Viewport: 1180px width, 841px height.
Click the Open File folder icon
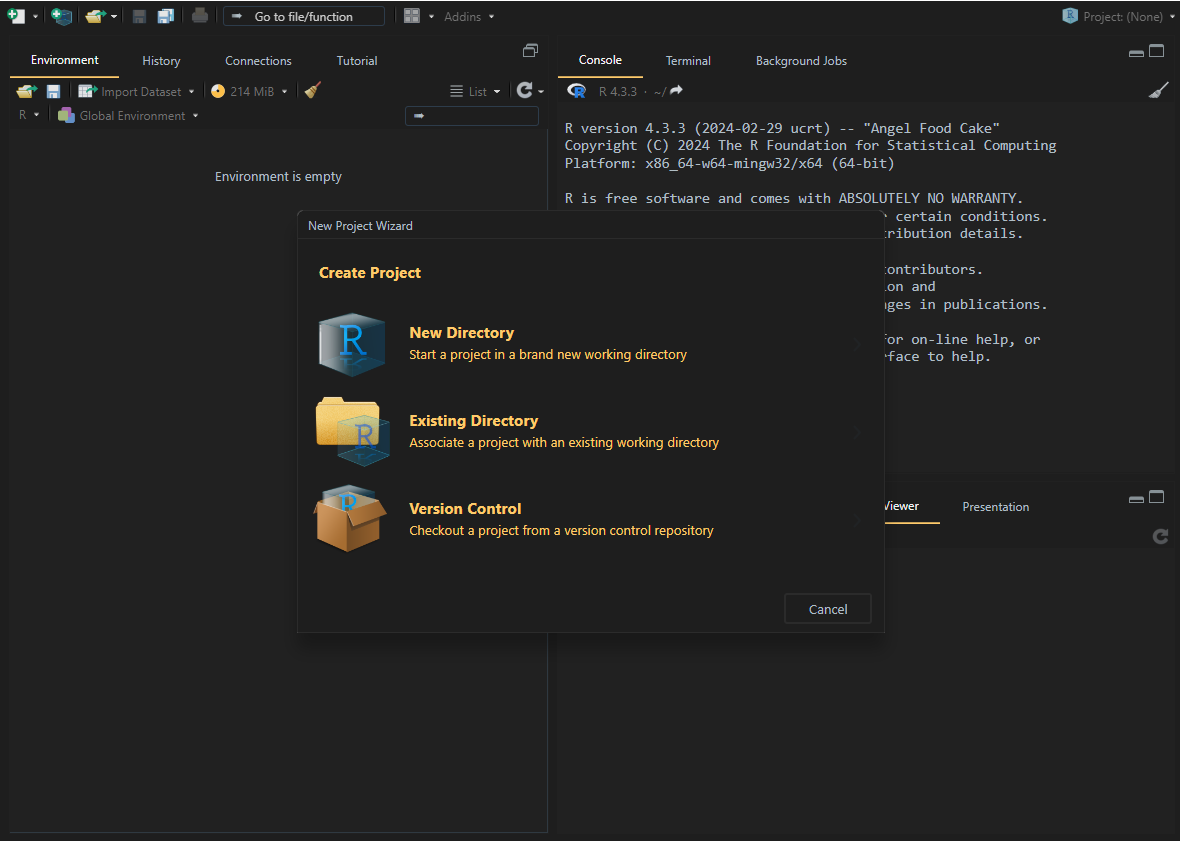pos(95,16)
